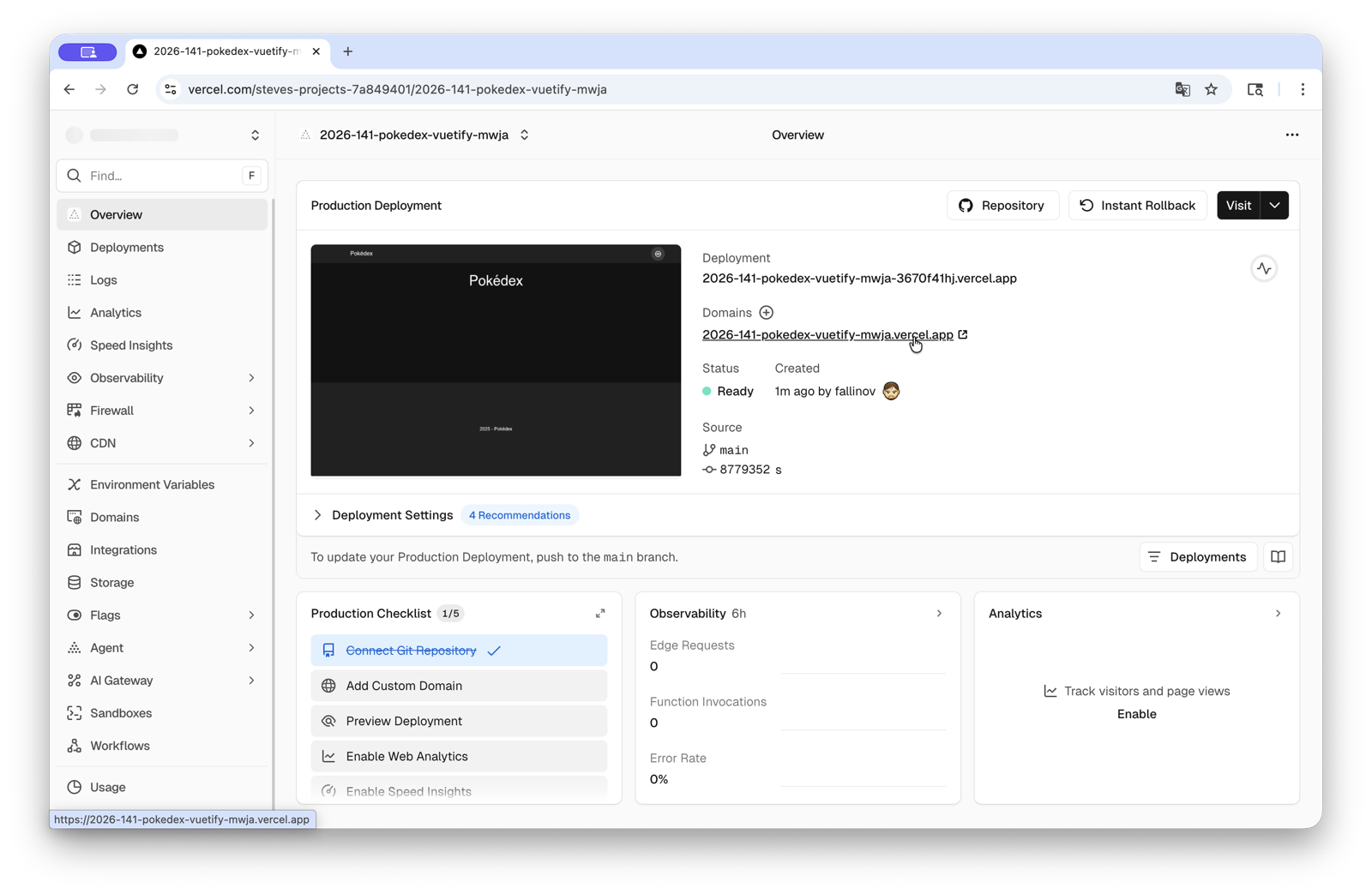Click the add domain plus icon

coord(766,313)
